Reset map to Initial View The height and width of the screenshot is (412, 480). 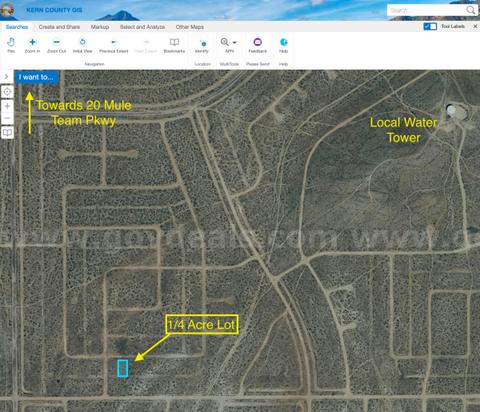click(x=82, y=45)
